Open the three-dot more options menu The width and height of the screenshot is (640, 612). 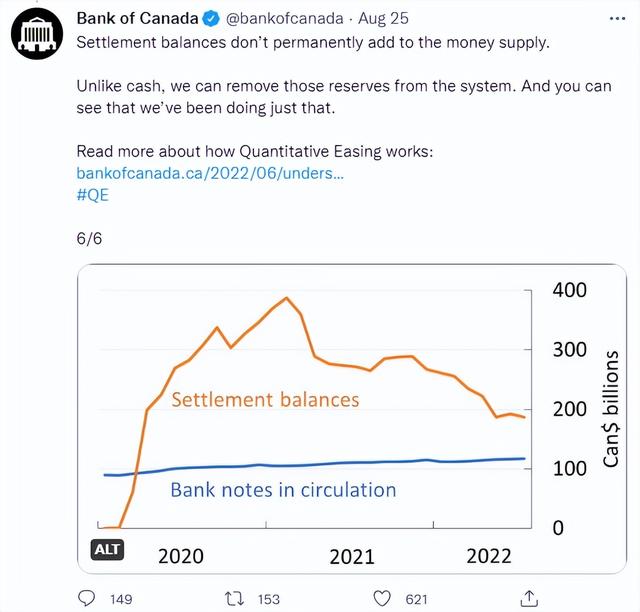[617, 19]
